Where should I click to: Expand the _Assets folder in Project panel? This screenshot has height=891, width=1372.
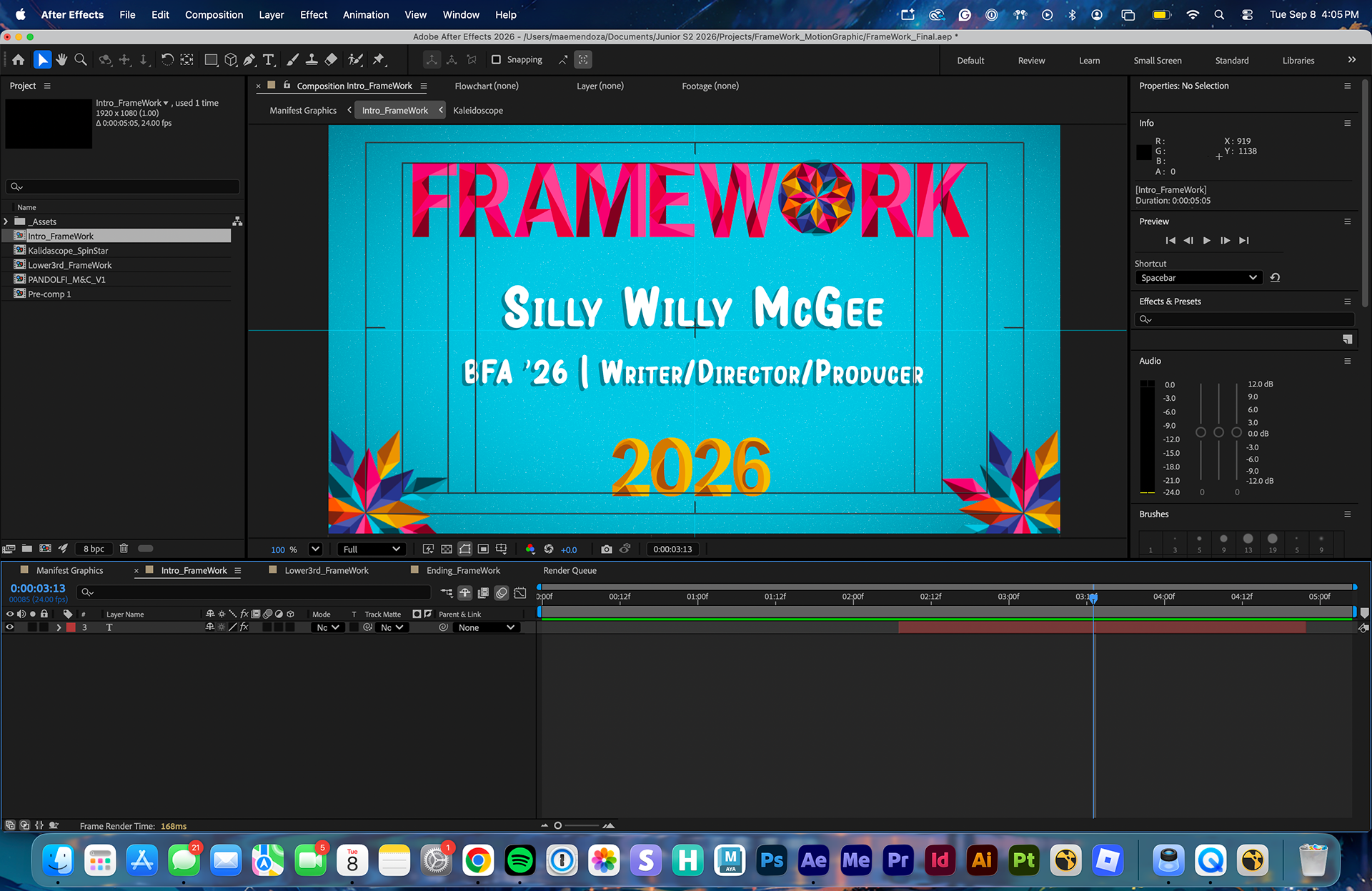pyautogui.click(x=6, y=221)
